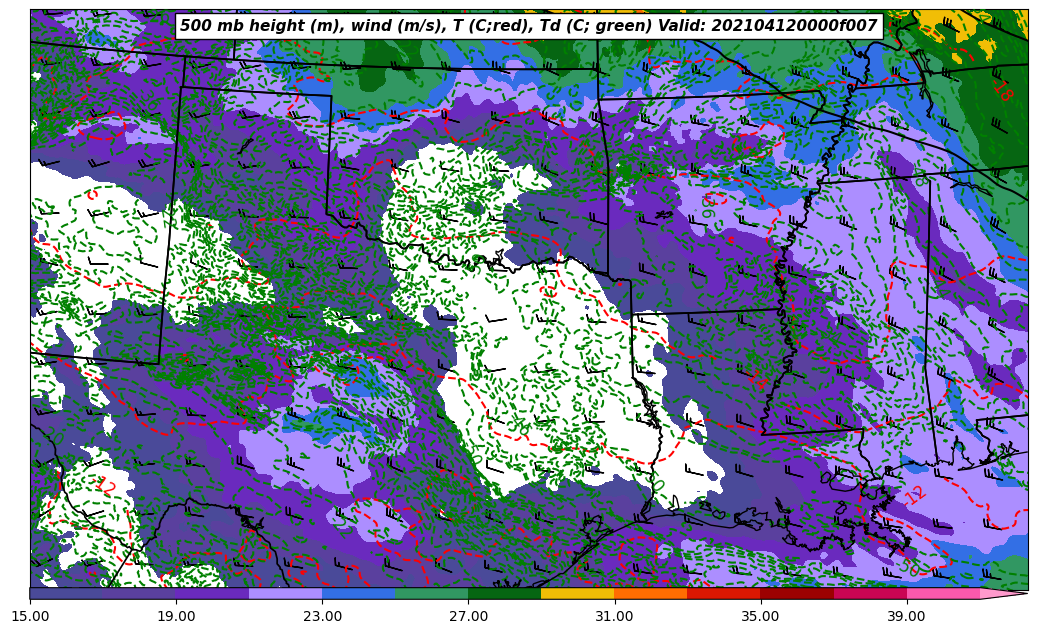Image resolution: width=1037 pixels, height=633 pixels.
Task: Click the plot title text at top
Action: pos(528,26)
